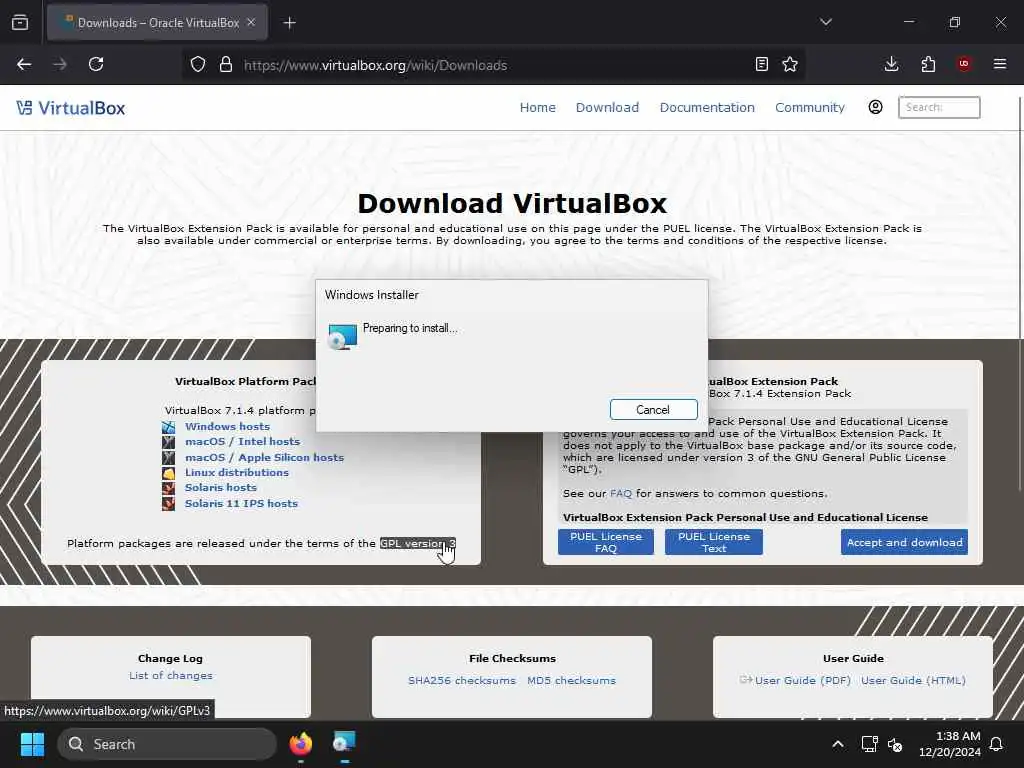Click the URL address field

(493, 65)
